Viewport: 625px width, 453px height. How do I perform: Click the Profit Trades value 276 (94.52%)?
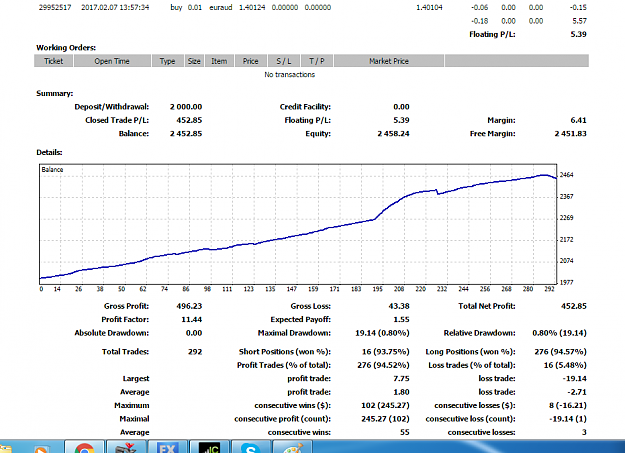(x=383, y=365)
